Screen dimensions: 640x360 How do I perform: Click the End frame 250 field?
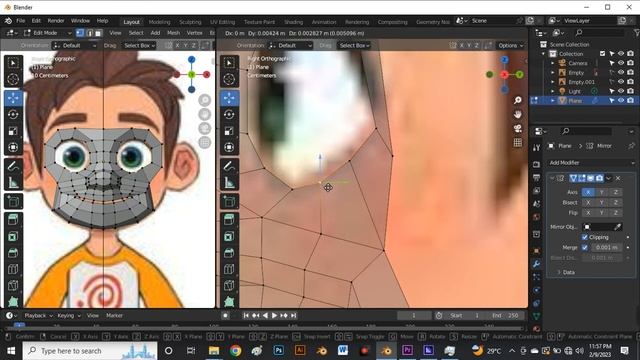505,316
